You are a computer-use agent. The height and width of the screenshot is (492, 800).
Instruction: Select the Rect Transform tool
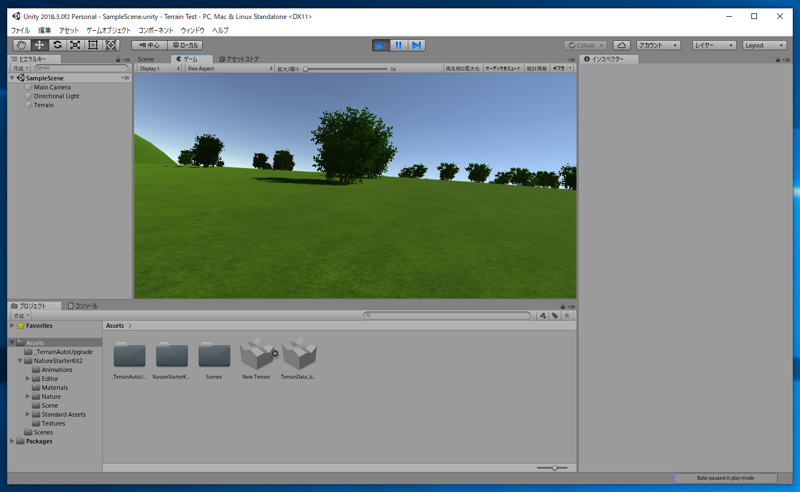point(93,45)
